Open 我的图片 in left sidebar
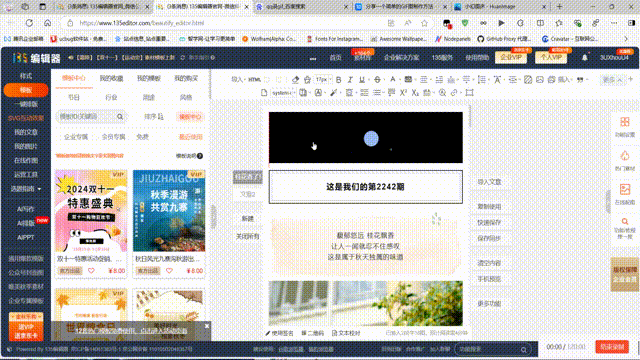The width and height of the screenshot is (640, 360). [26, 146]
